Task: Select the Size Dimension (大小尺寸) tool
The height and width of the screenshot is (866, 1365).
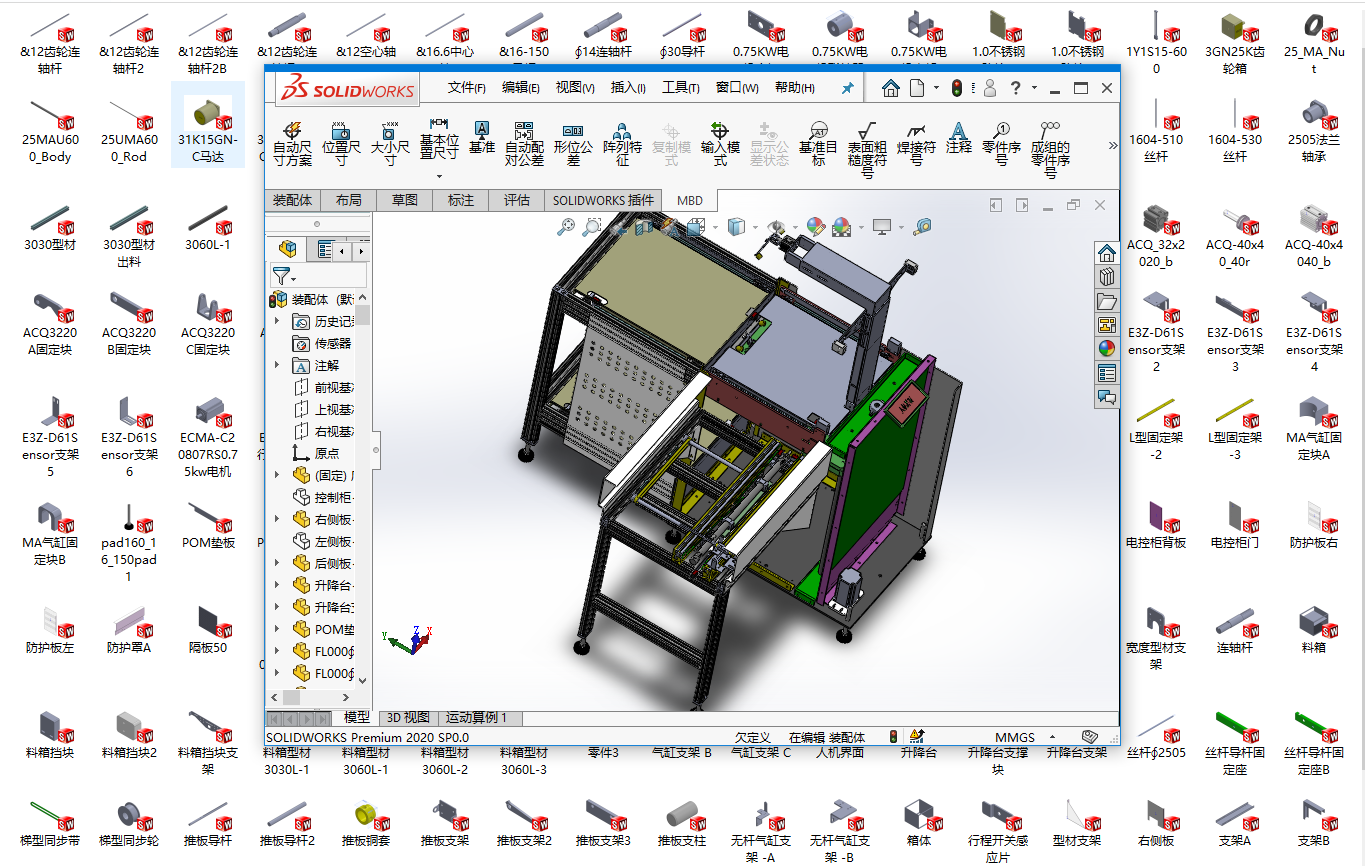Action: (390, 143)
